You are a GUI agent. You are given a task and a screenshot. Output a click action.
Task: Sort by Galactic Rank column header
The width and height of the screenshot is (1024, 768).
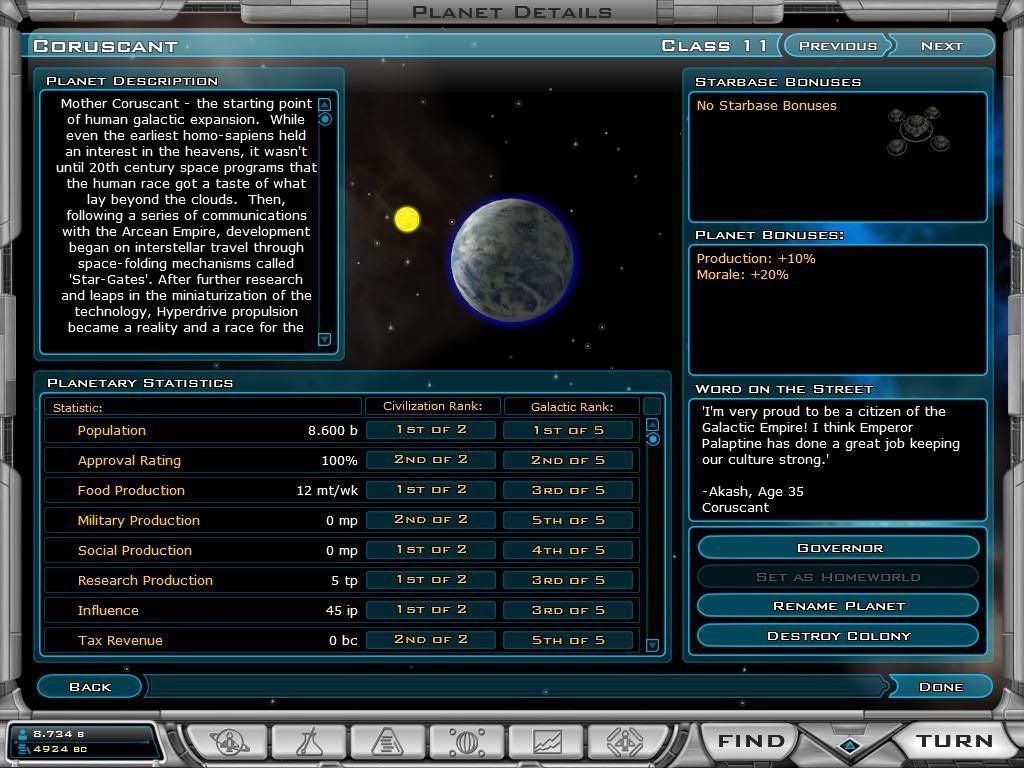click(x=571, y=406)
